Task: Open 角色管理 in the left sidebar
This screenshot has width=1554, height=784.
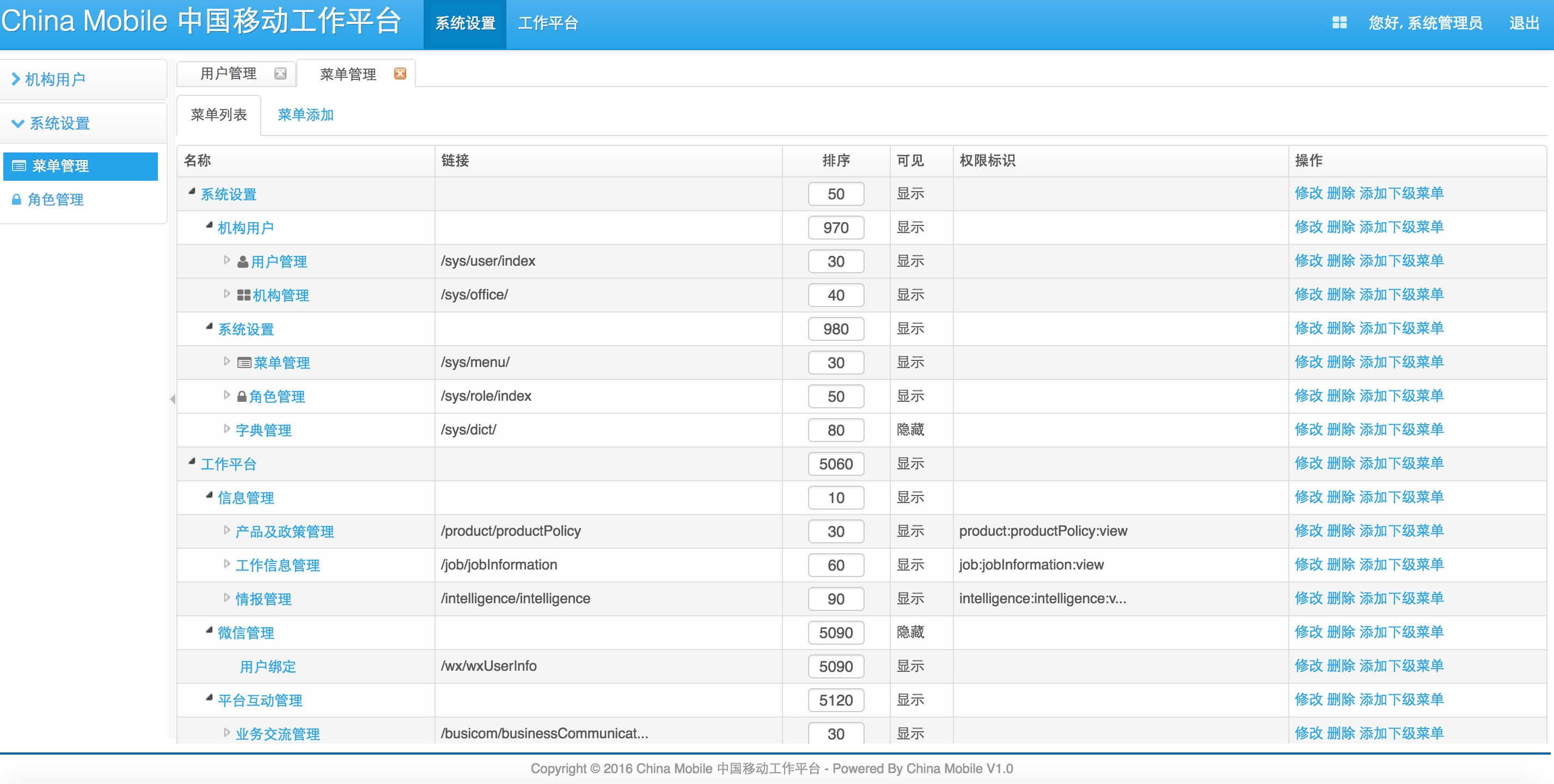Action: pyautogui.click(x=56, y=200)
